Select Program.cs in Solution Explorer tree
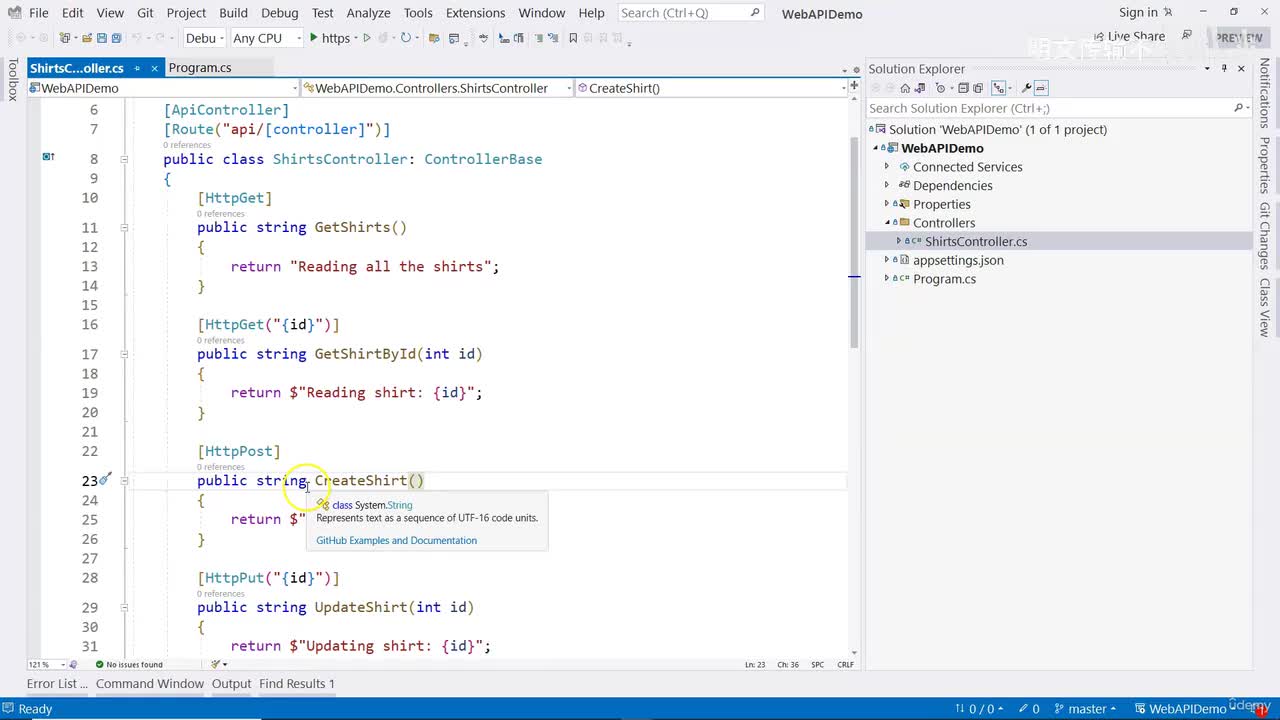Image resolution: width=1280 pixels, height=720 pixels. click(944, 279)
